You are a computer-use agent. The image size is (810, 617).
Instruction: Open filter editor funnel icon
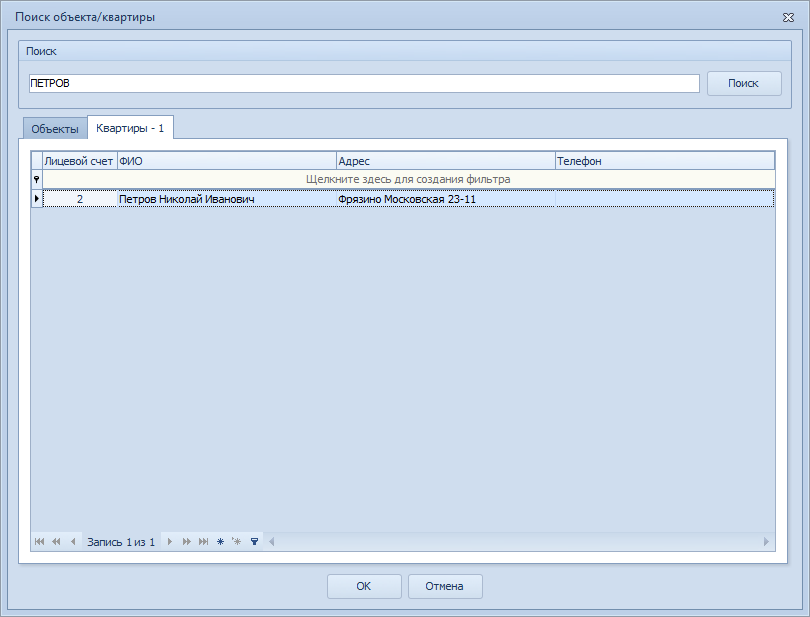point(254,542)
